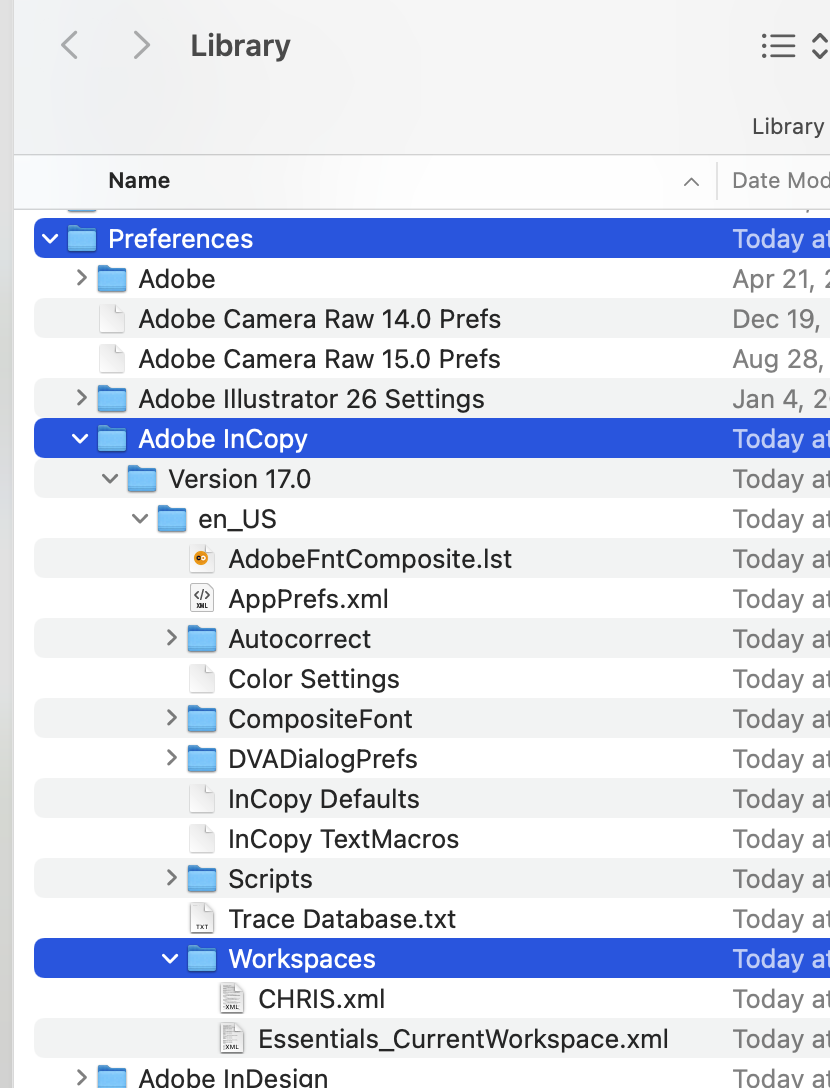Click the CompositeFont folder icon

coord(202,719)
